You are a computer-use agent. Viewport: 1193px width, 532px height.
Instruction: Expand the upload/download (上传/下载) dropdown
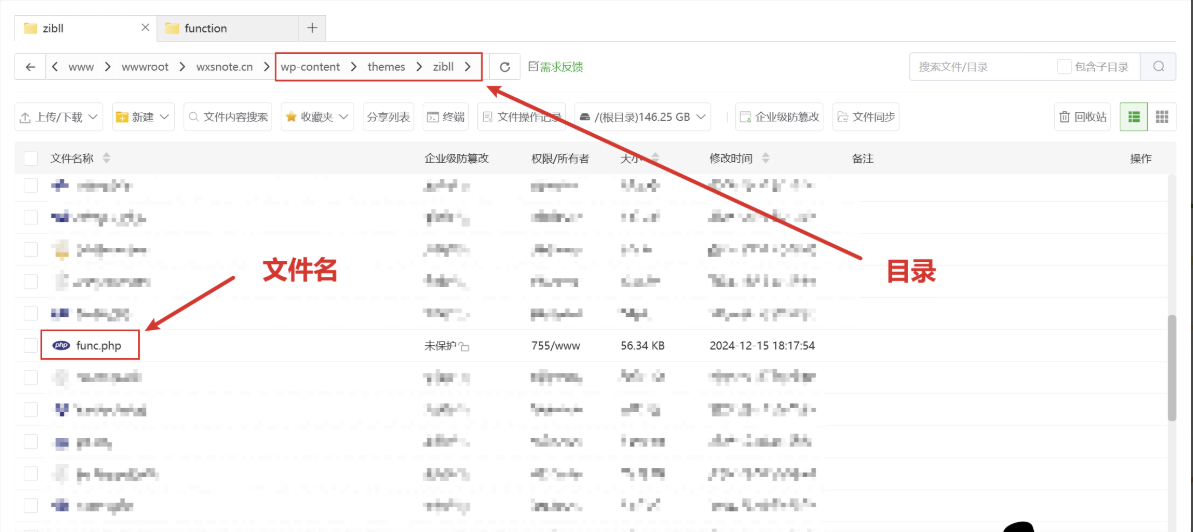coord(59,117)
